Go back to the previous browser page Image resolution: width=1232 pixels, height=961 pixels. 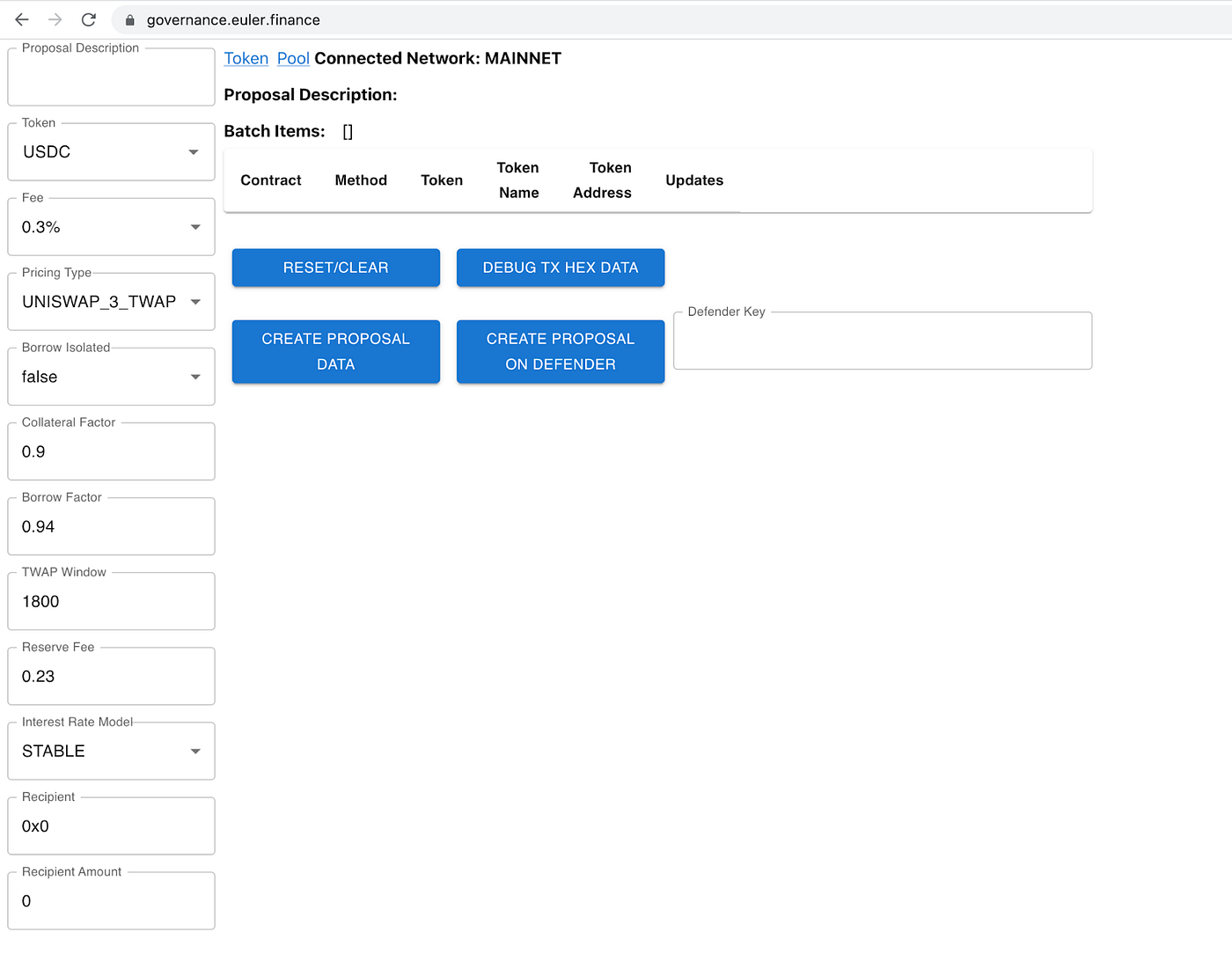click(22, 19)
